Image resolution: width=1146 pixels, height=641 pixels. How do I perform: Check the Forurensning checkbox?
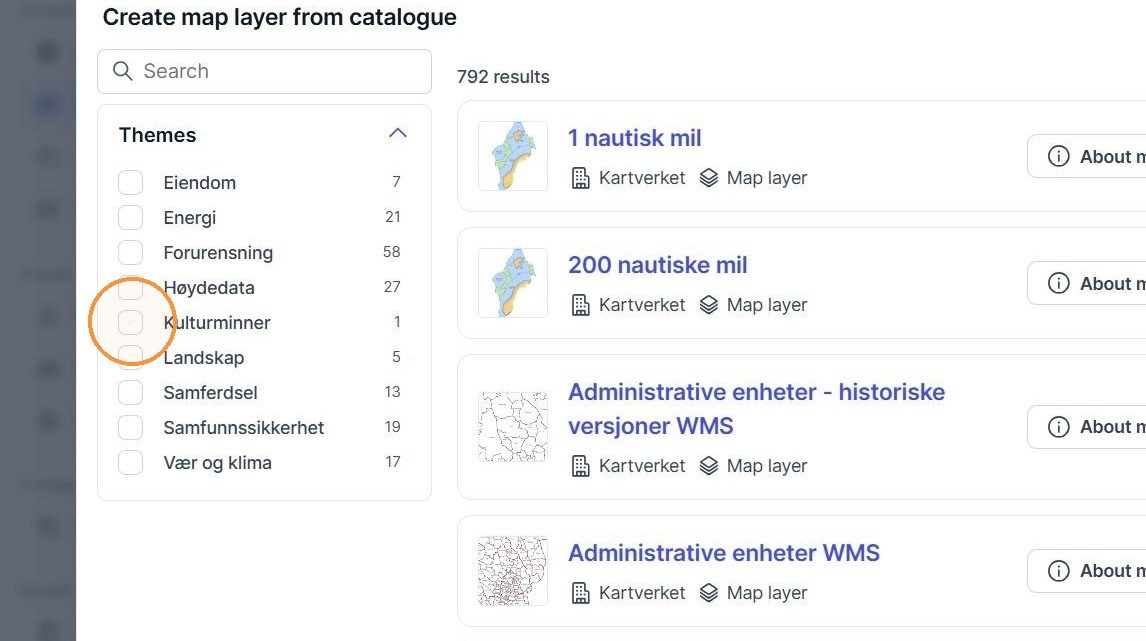pos(131,252)
